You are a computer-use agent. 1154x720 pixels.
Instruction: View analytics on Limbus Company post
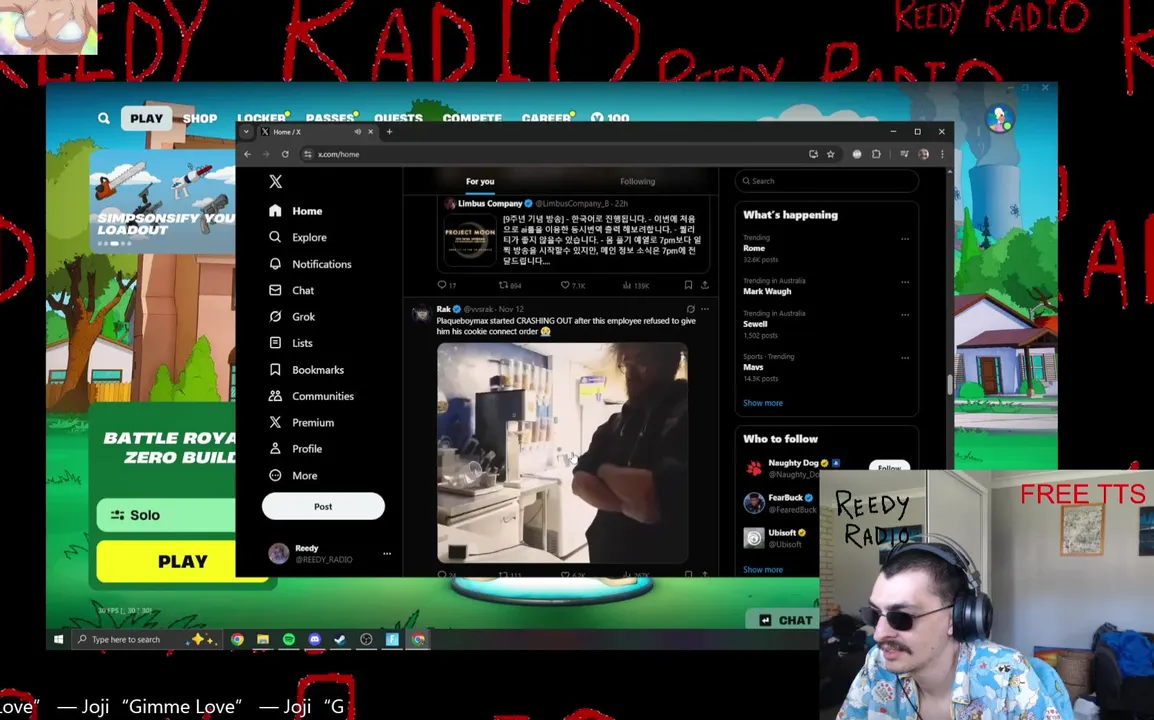(x=636, y=285)
